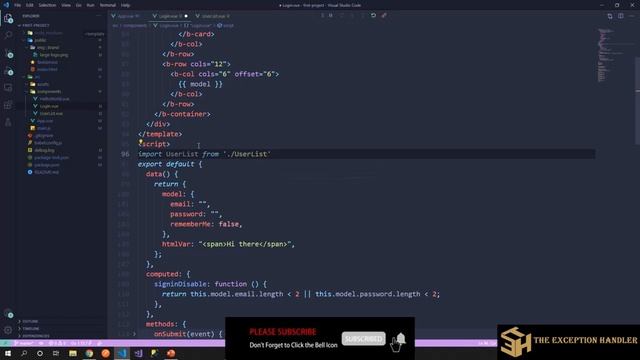Open the Edit menu

tap(30, 5)
